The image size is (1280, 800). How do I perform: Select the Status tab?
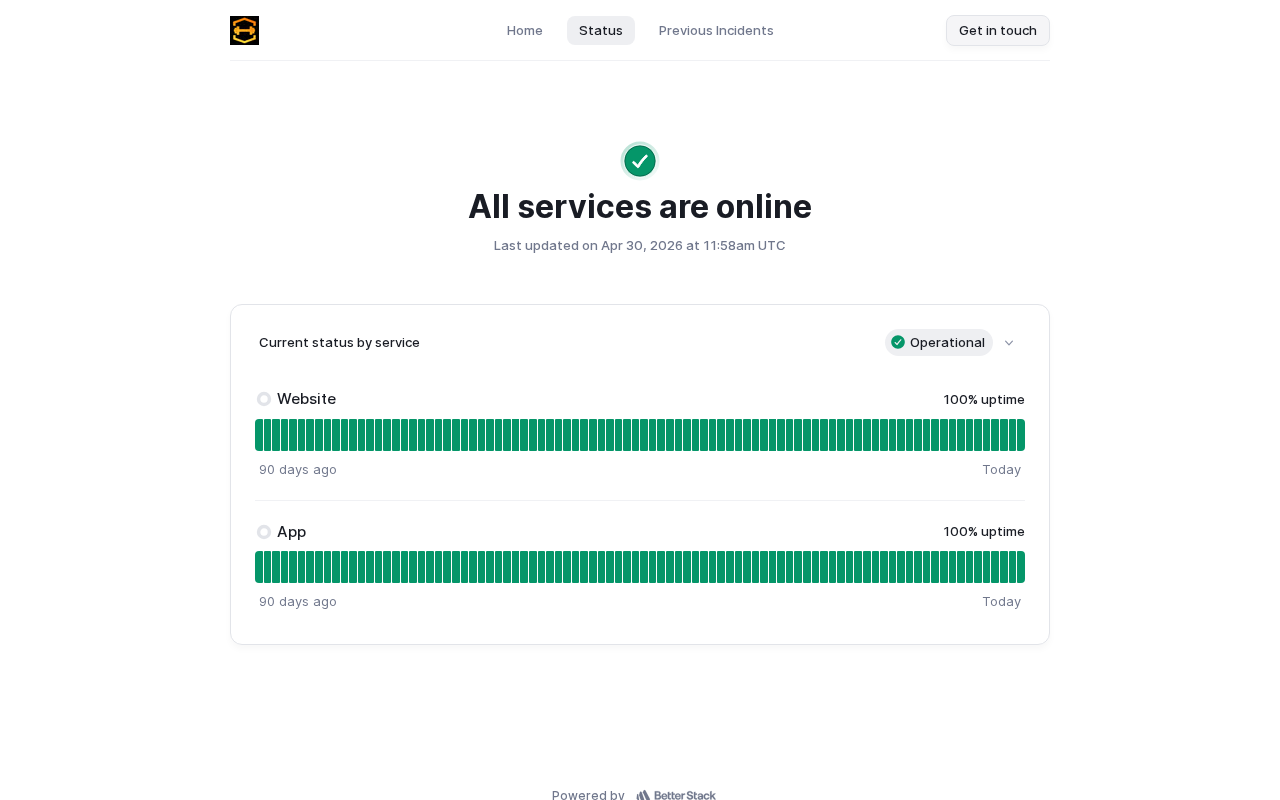tap(601, 30)
